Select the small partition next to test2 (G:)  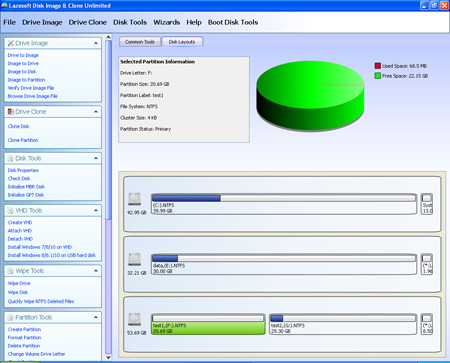tap(427, 324)
